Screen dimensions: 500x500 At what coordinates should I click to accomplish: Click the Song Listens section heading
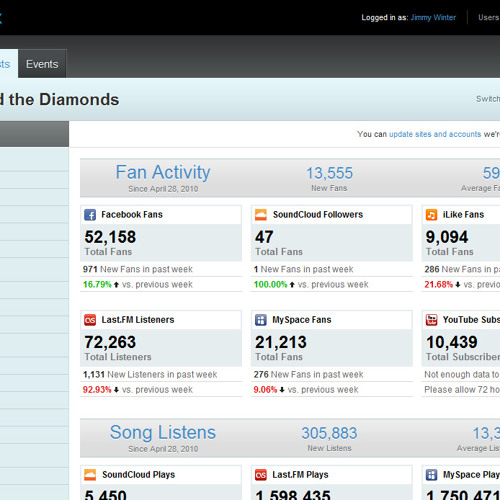click(x=163, y=432)
